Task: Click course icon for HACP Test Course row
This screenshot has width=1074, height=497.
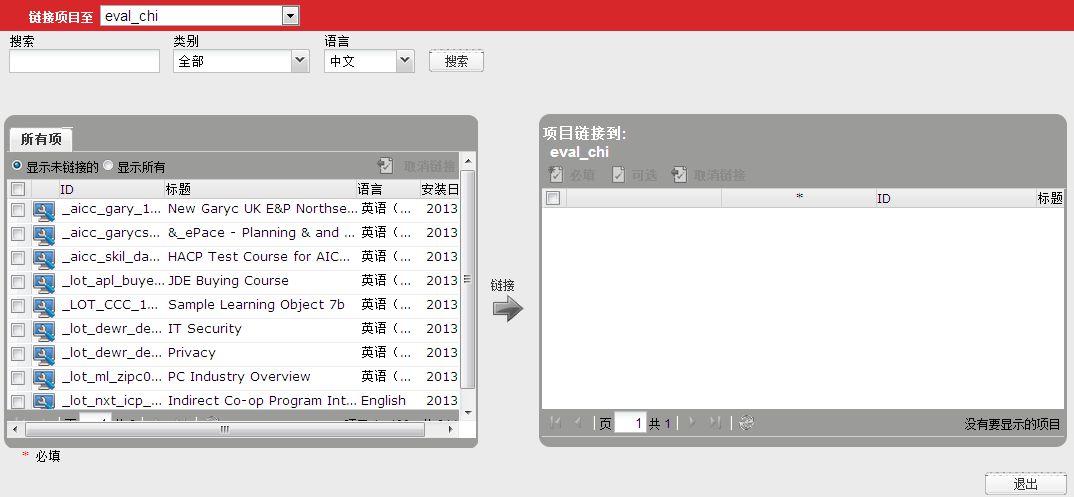Action: 45,258
